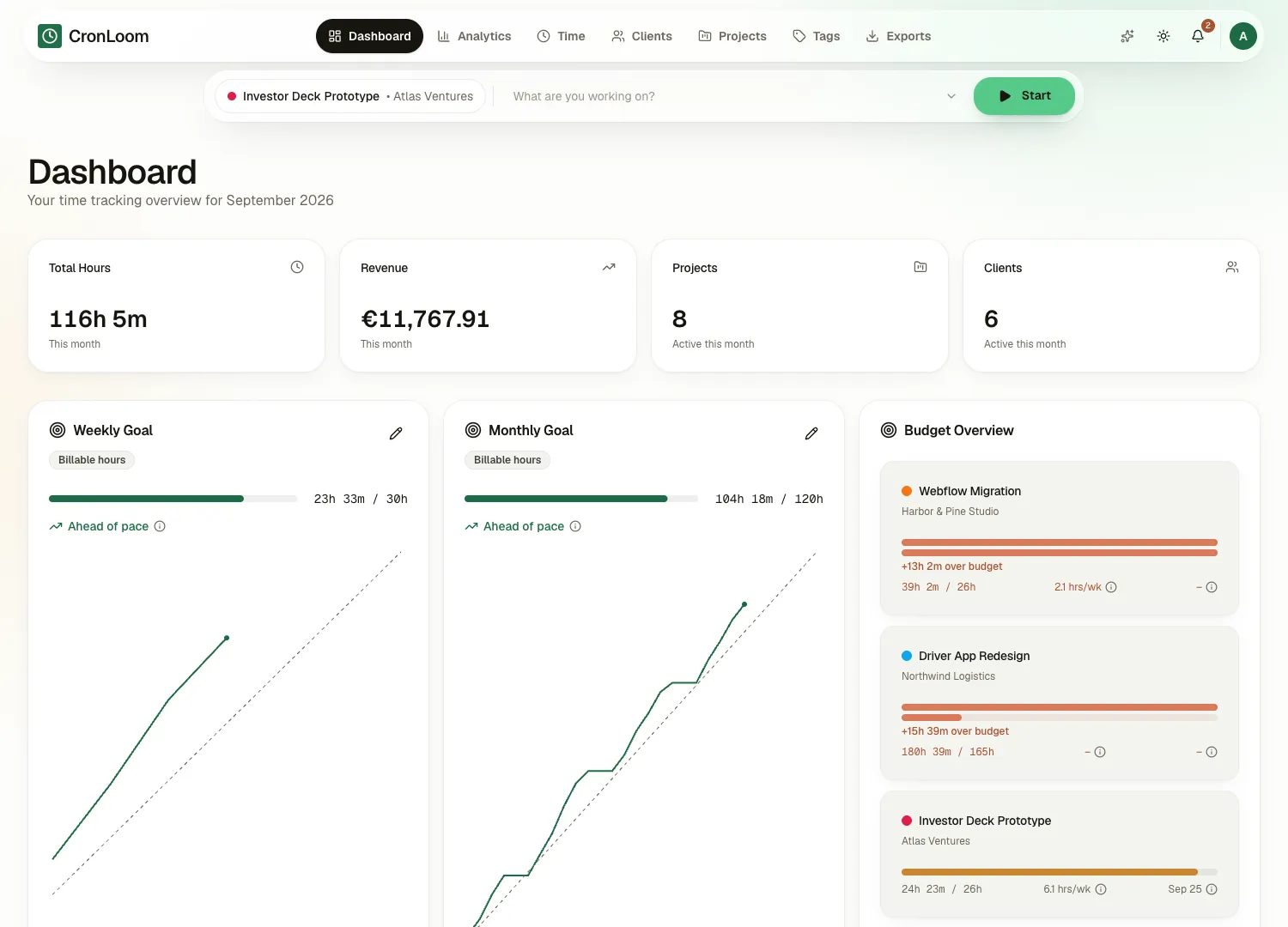Edit the Weekly Goal with pencil icon

396,433
